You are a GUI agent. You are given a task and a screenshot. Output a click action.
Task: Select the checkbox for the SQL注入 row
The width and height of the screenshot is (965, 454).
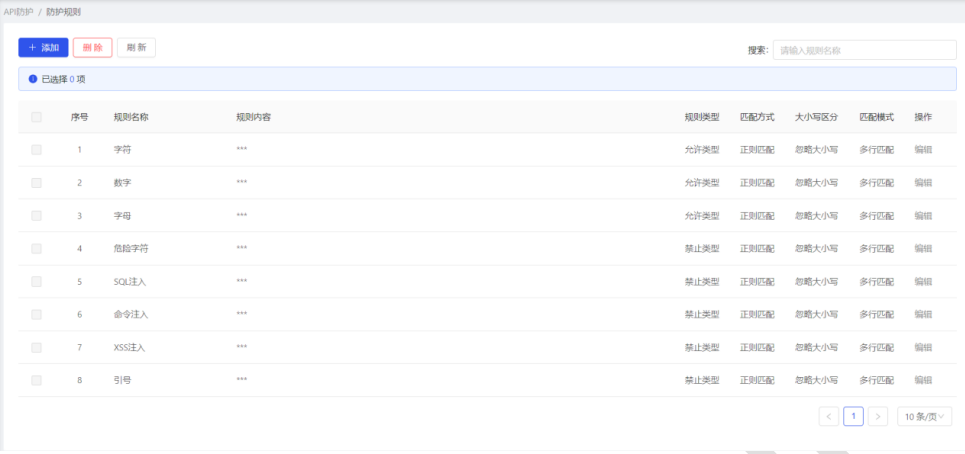tap(37, 282)
